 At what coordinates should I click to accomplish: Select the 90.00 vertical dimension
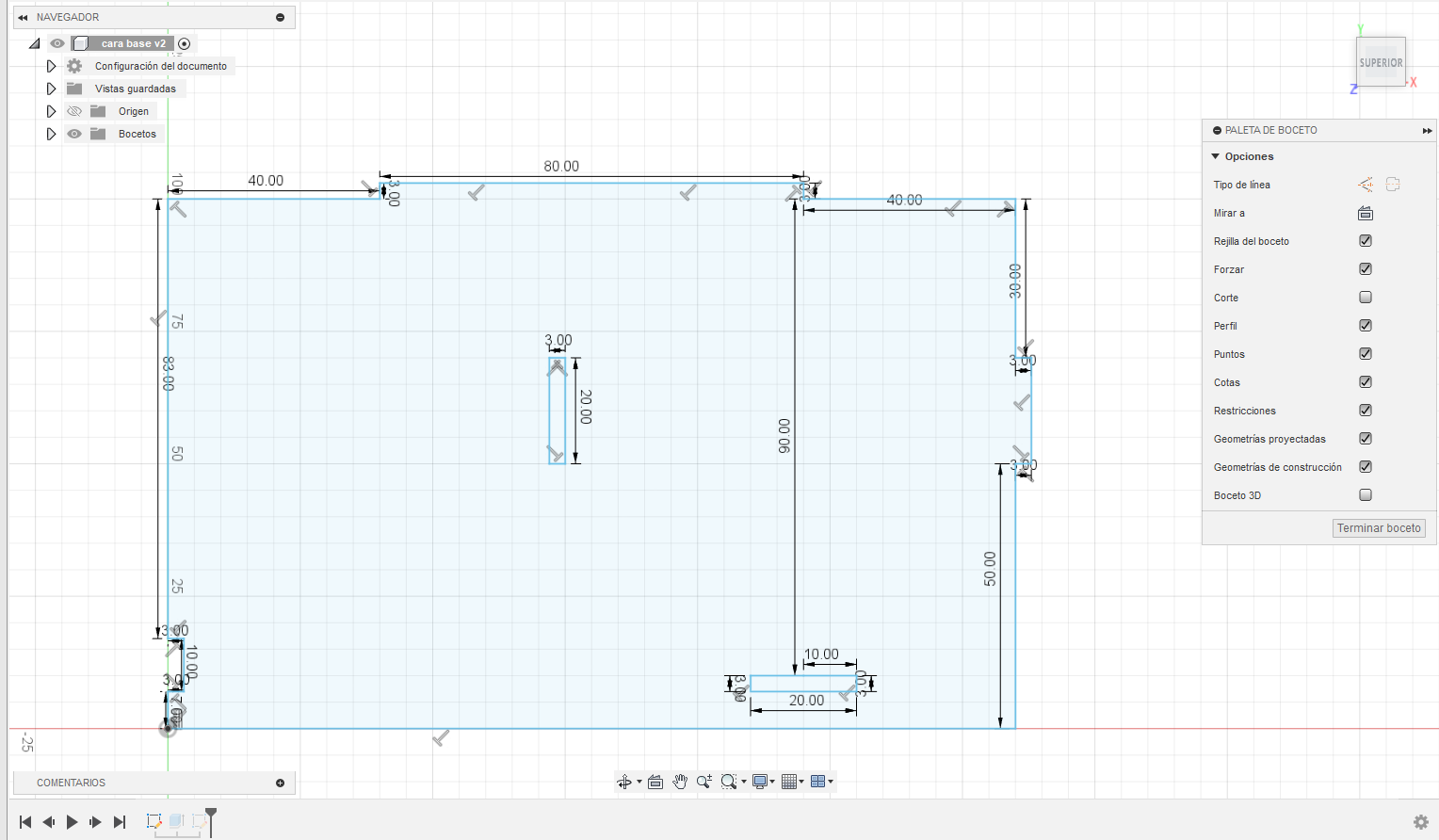point(784,436)
